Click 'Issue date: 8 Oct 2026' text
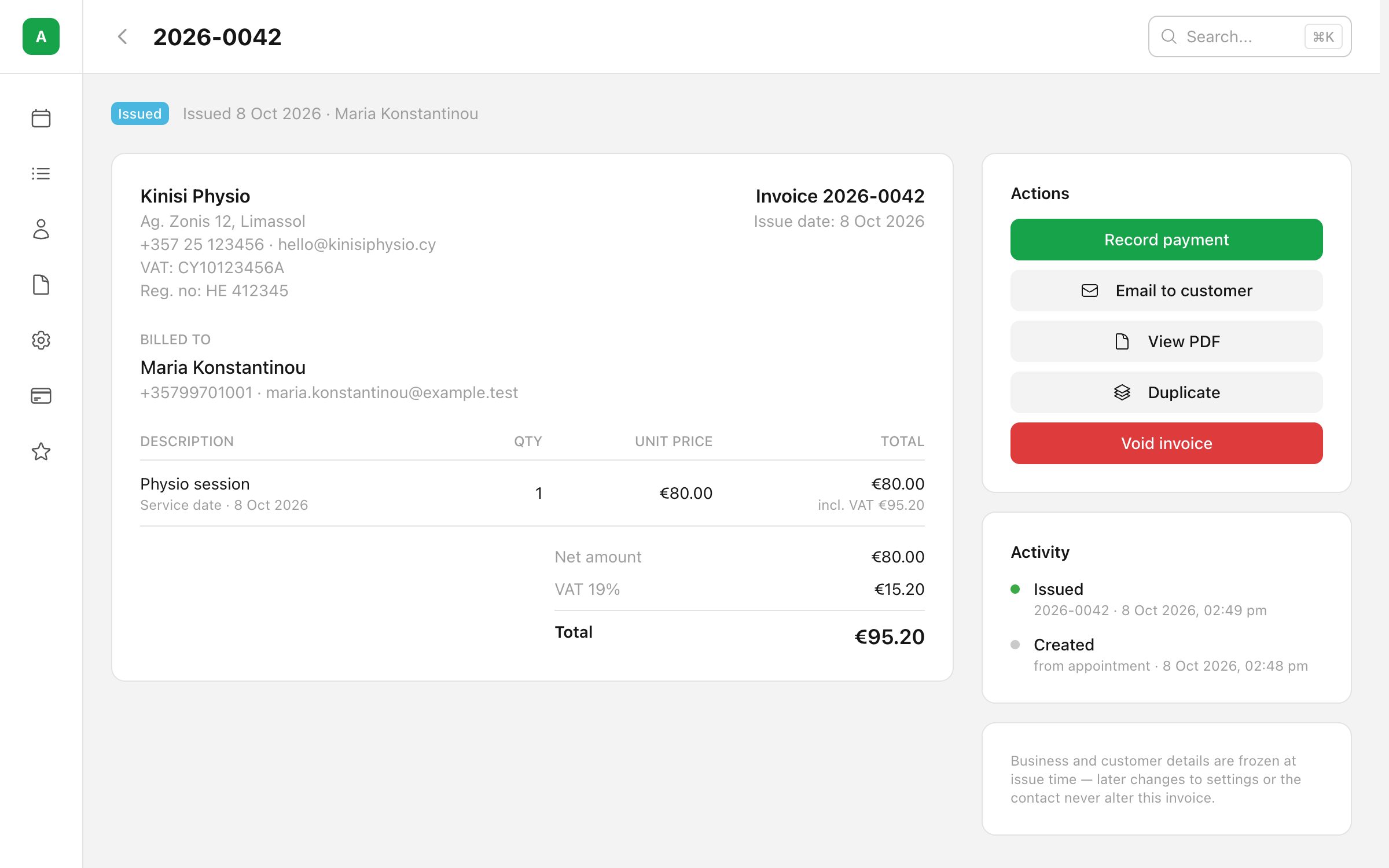1389x868 pixels. 839,221
